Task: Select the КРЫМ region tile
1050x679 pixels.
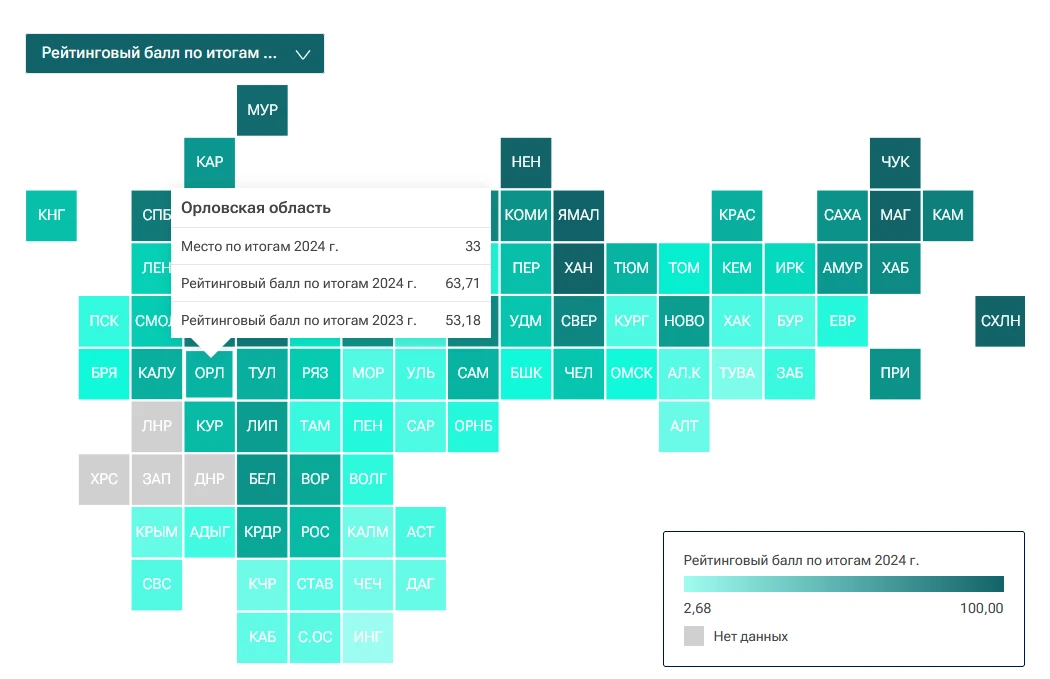Action: coord(157,532)
